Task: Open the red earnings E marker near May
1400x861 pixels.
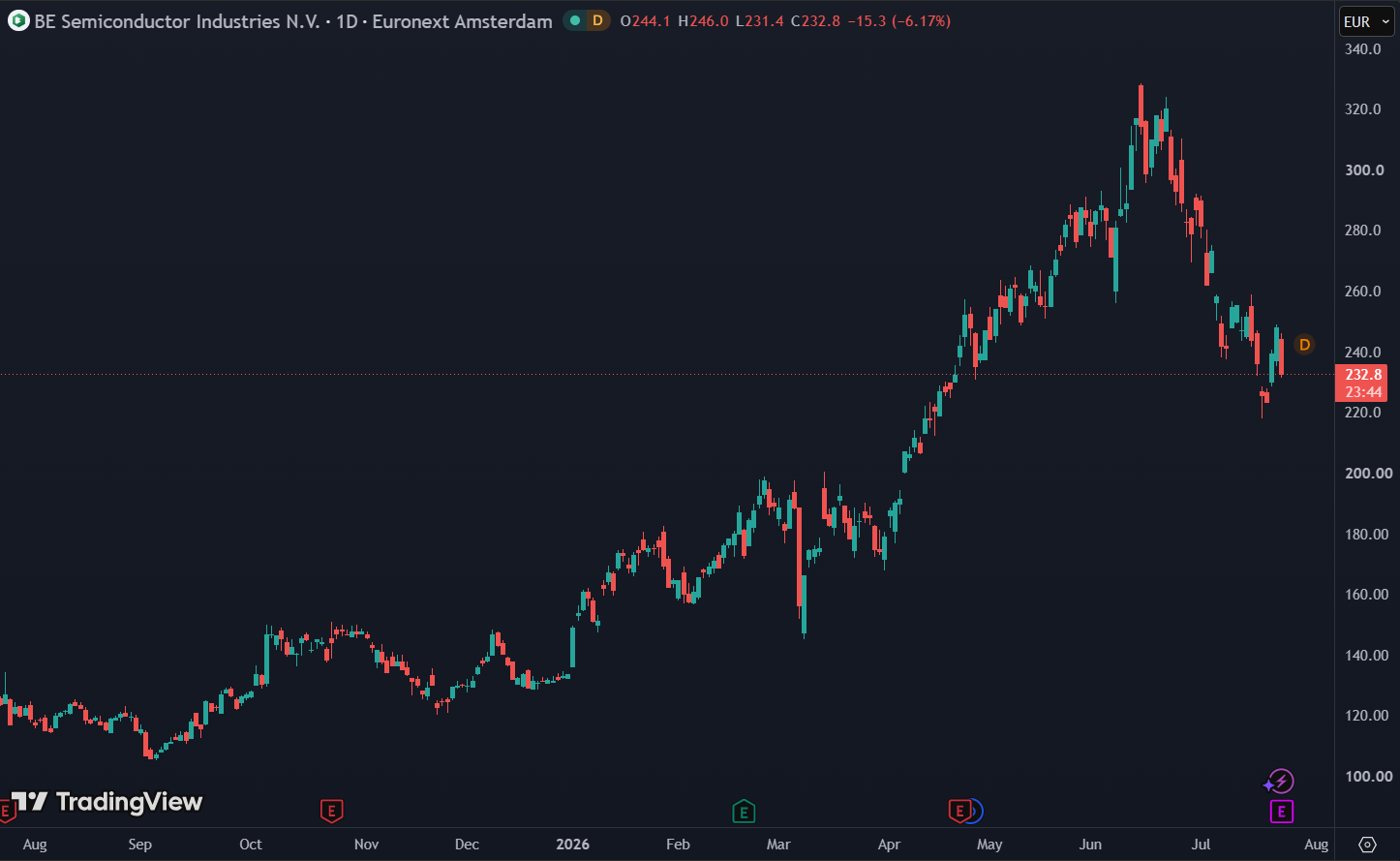Action: coord(959,812)
